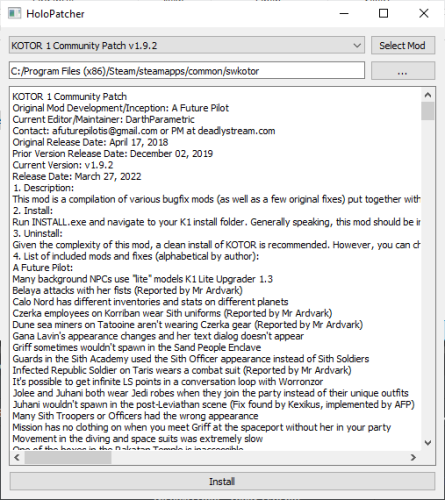Click 'Many Sith Troopers or Officers' line

pyautogui.click(x=135, y=416)
